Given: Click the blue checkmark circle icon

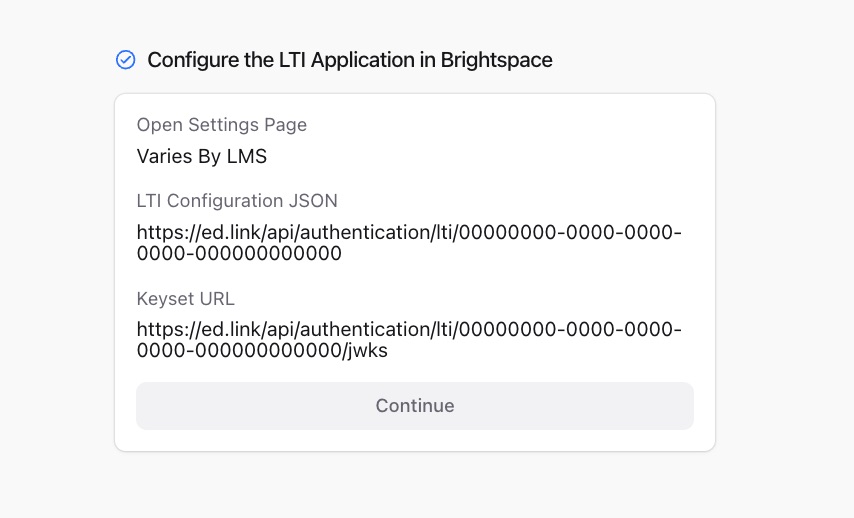Looking at the screenshot, I should coord(126,60).
